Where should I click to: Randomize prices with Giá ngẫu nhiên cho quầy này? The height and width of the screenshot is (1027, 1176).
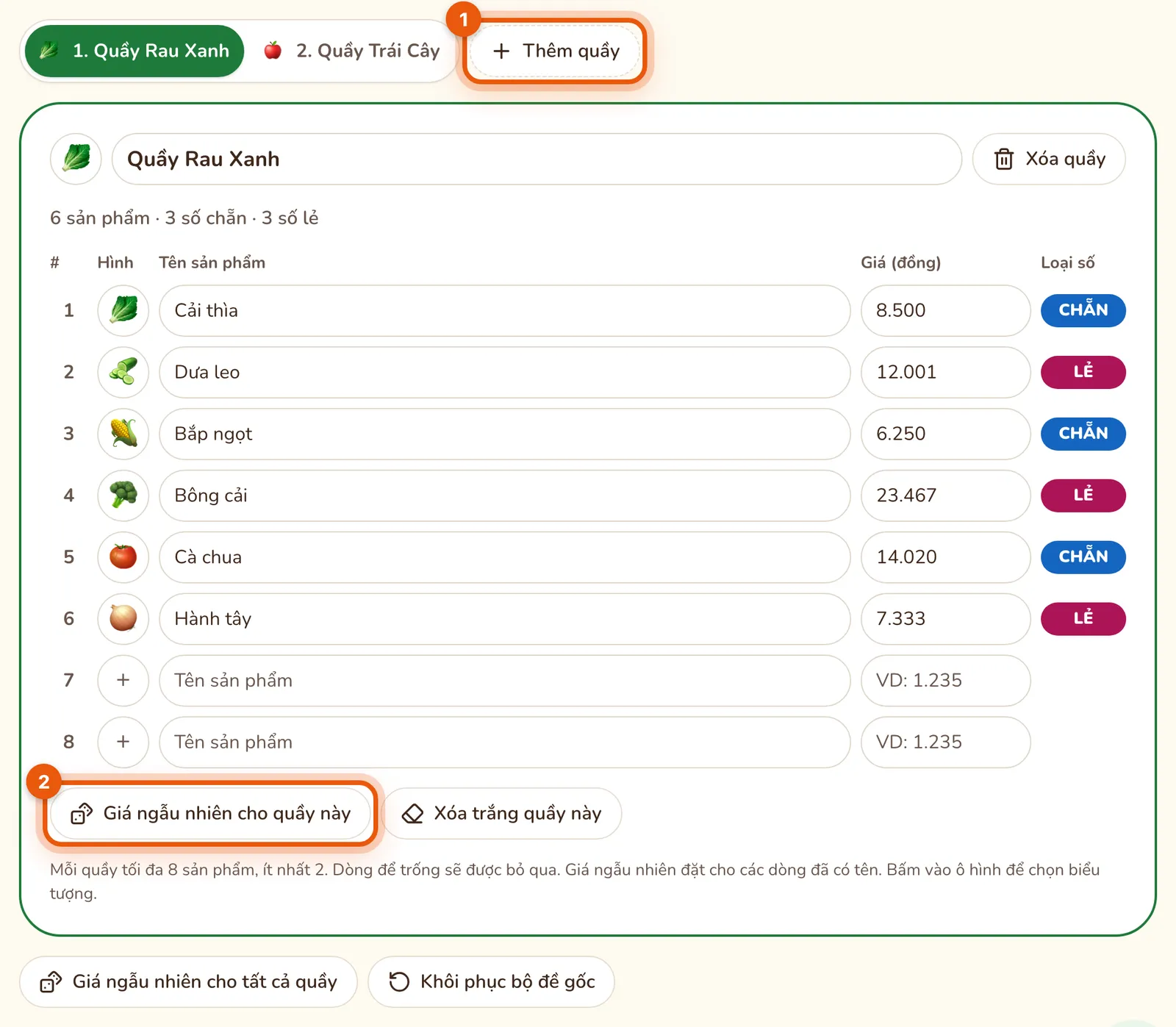click(x=210, y=814)
